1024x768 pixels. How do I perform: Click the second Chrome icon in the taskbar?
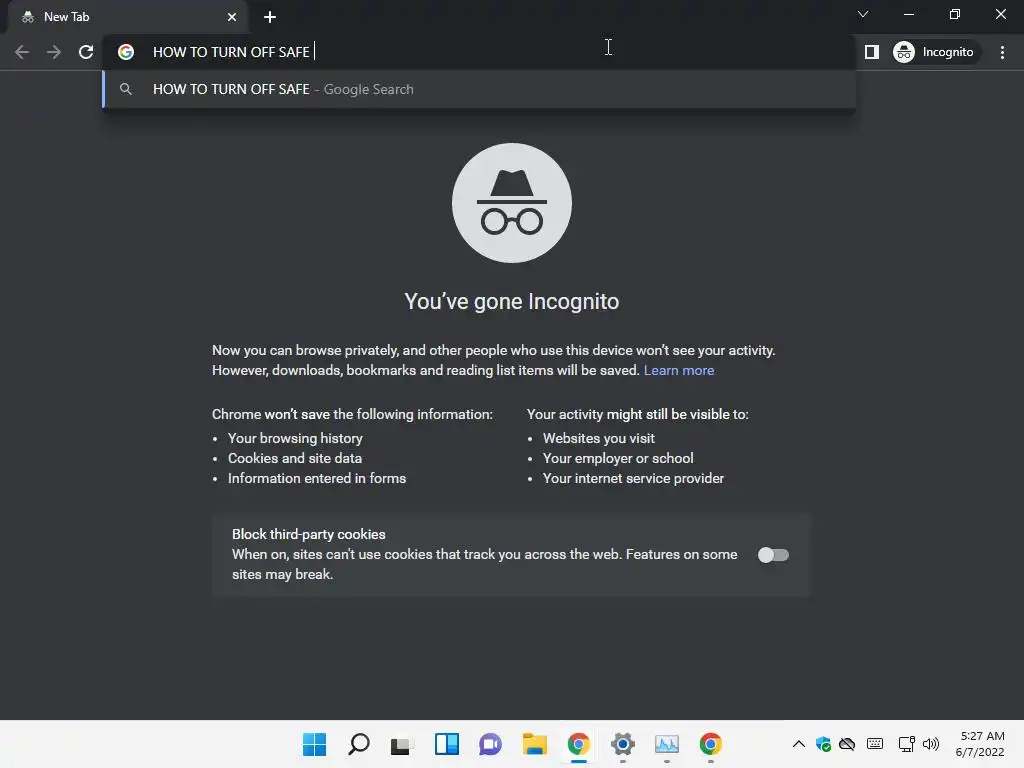click(x=711, y=744)
